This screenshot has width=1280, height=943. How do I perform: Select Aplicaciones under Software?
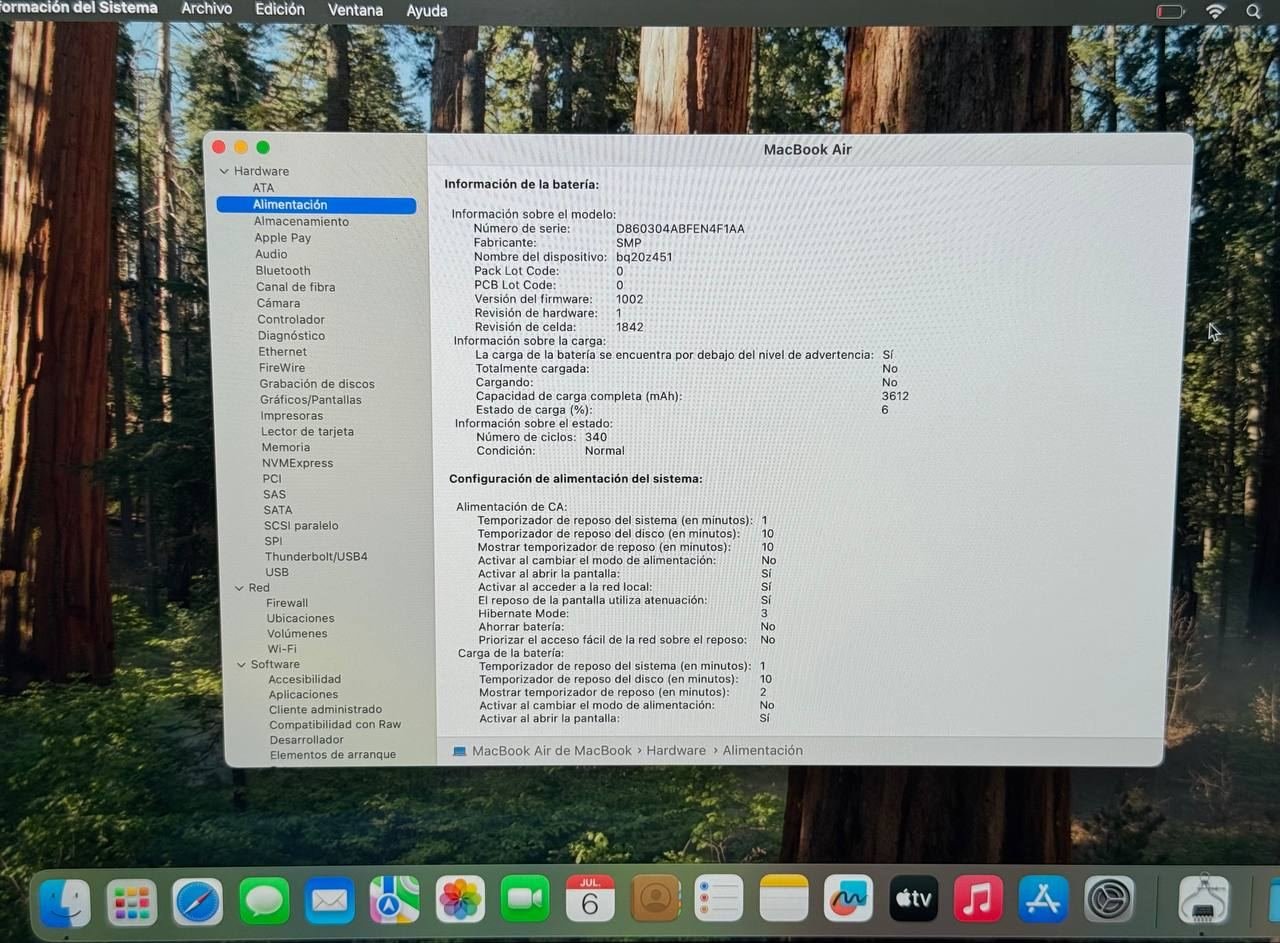click(x=303, y=694)
